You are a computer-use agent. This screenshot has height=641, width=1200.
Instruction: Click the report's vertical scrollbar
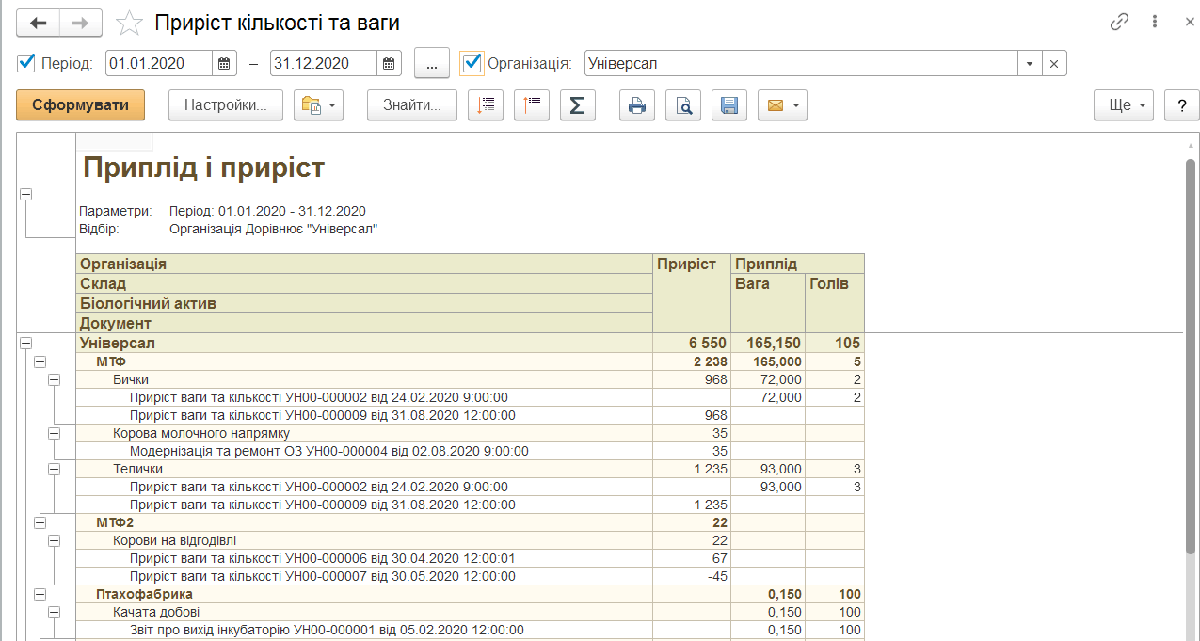(x=1190, y=355)
